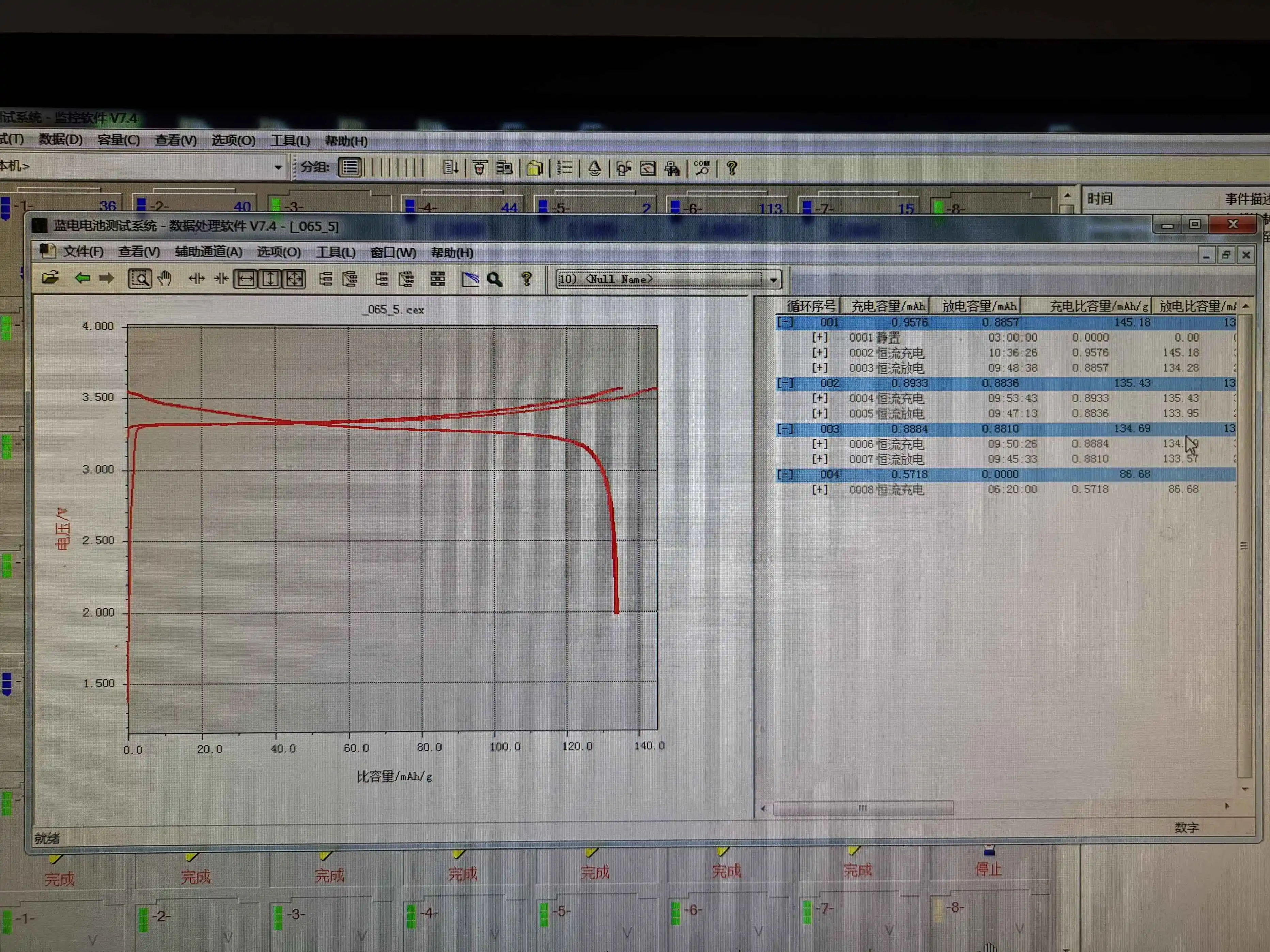Click the black magnifier search icon
Image resolution: width=1270 pixels, height=952 pixels.
tap(495, 280)
